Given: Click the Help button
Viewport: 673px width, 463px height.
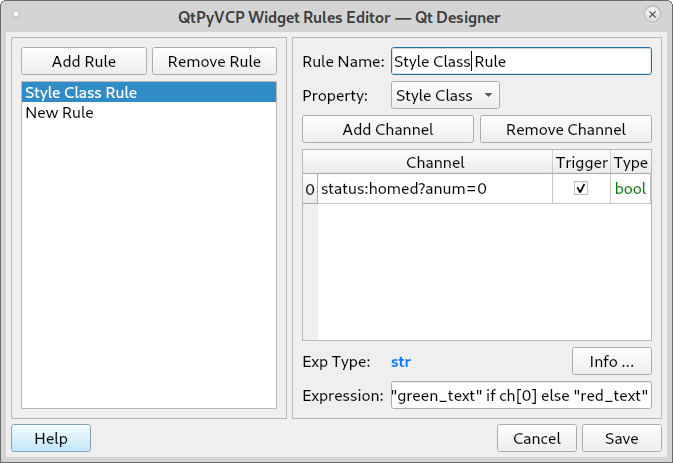Looking at the screenshot, I should 51,438.
